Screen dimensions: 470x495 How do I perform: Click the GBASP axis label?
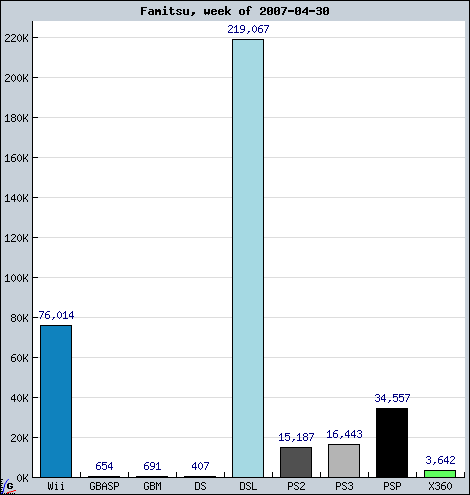pos(104,486)
